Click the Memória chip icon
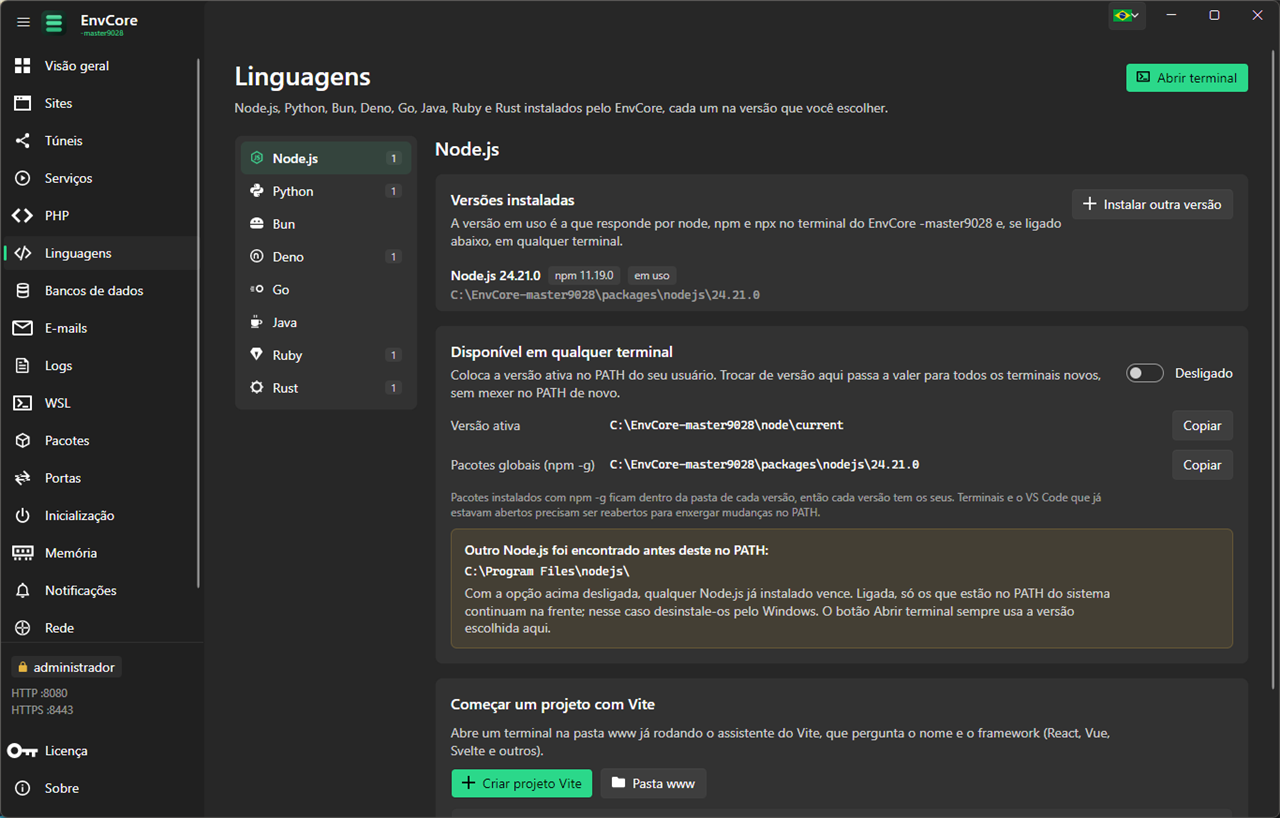The height and width of the screenshot is (818, 1280). [22, 553]
